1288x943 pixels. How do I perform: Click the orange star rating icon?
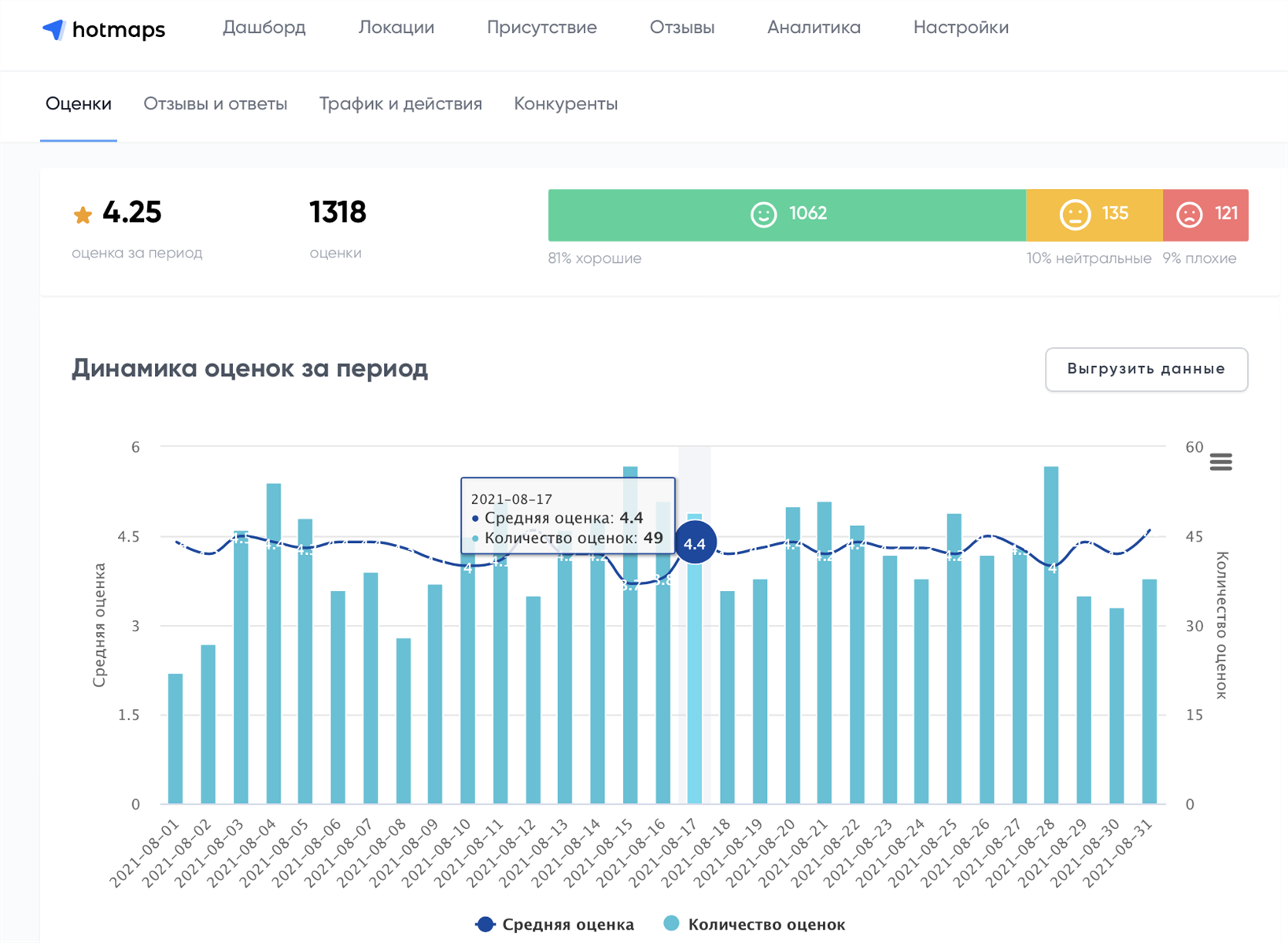click(x=82, y=213)
